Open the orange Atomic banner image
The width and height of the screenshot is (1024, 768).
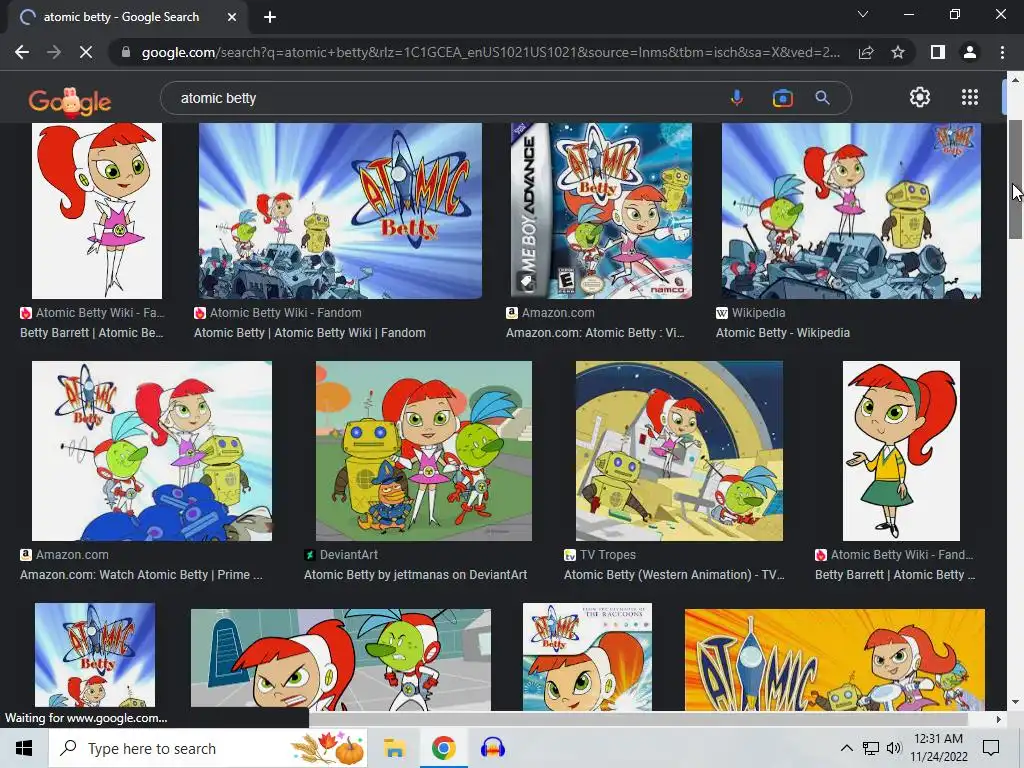click(835, 660)
